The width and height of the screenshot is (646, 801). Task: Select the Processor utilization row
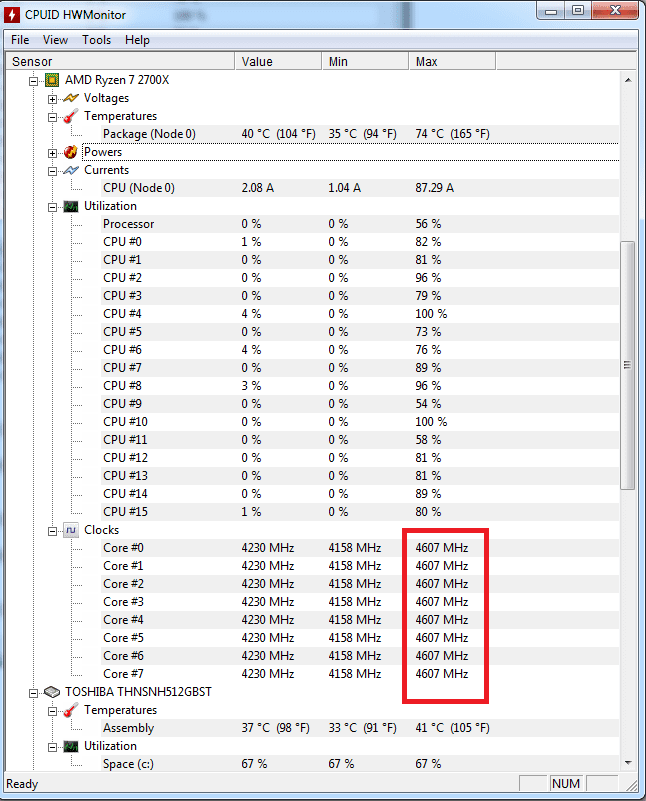pyautogui.click(x=360, y=224)
